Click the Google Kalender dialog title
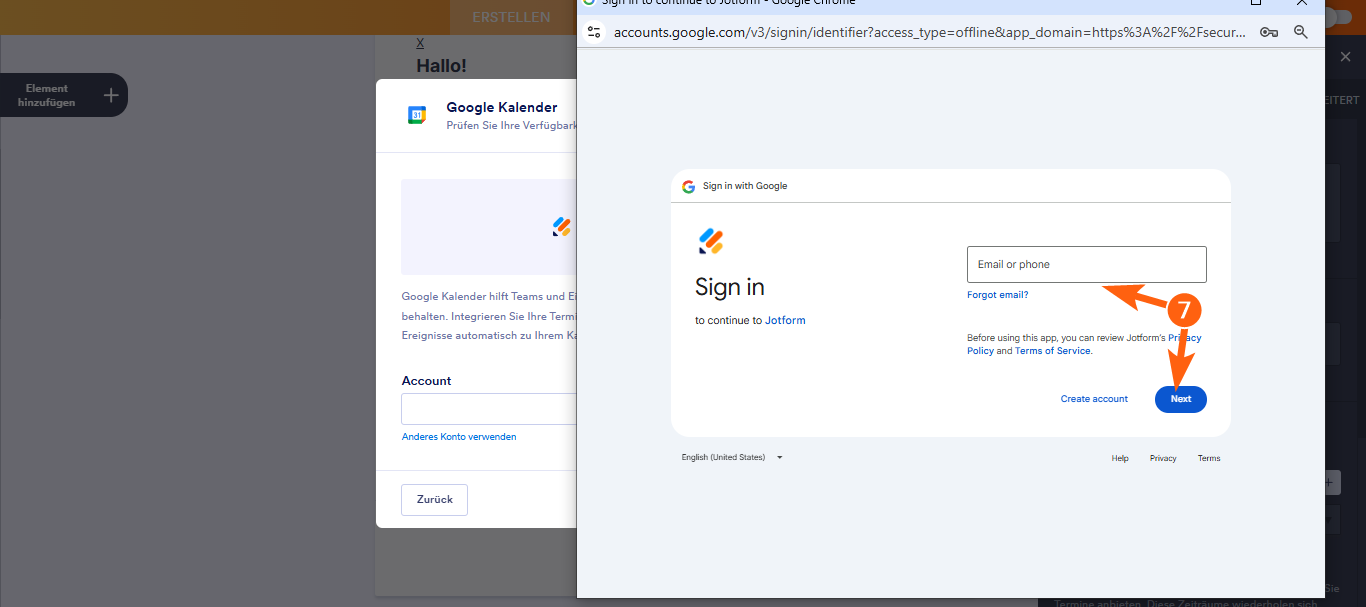The width and height of the screenshot is (1366, 607). pos(502,107)
